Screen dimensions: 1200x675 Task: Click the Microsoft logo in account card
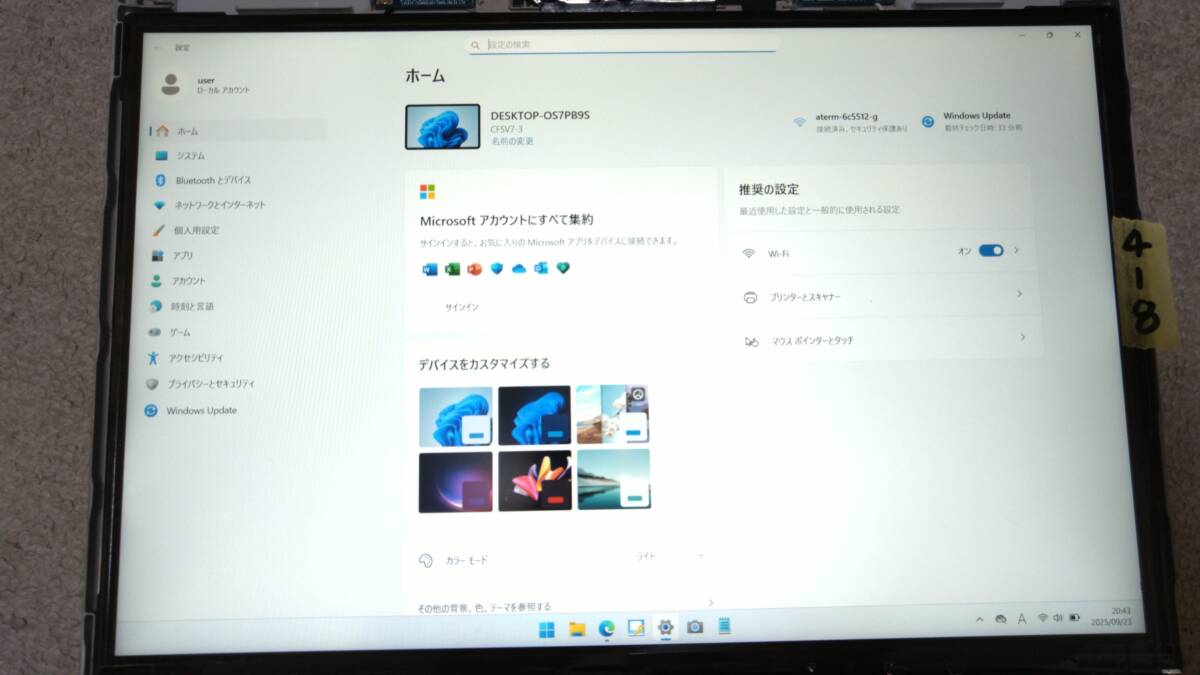tap(427, 192)
